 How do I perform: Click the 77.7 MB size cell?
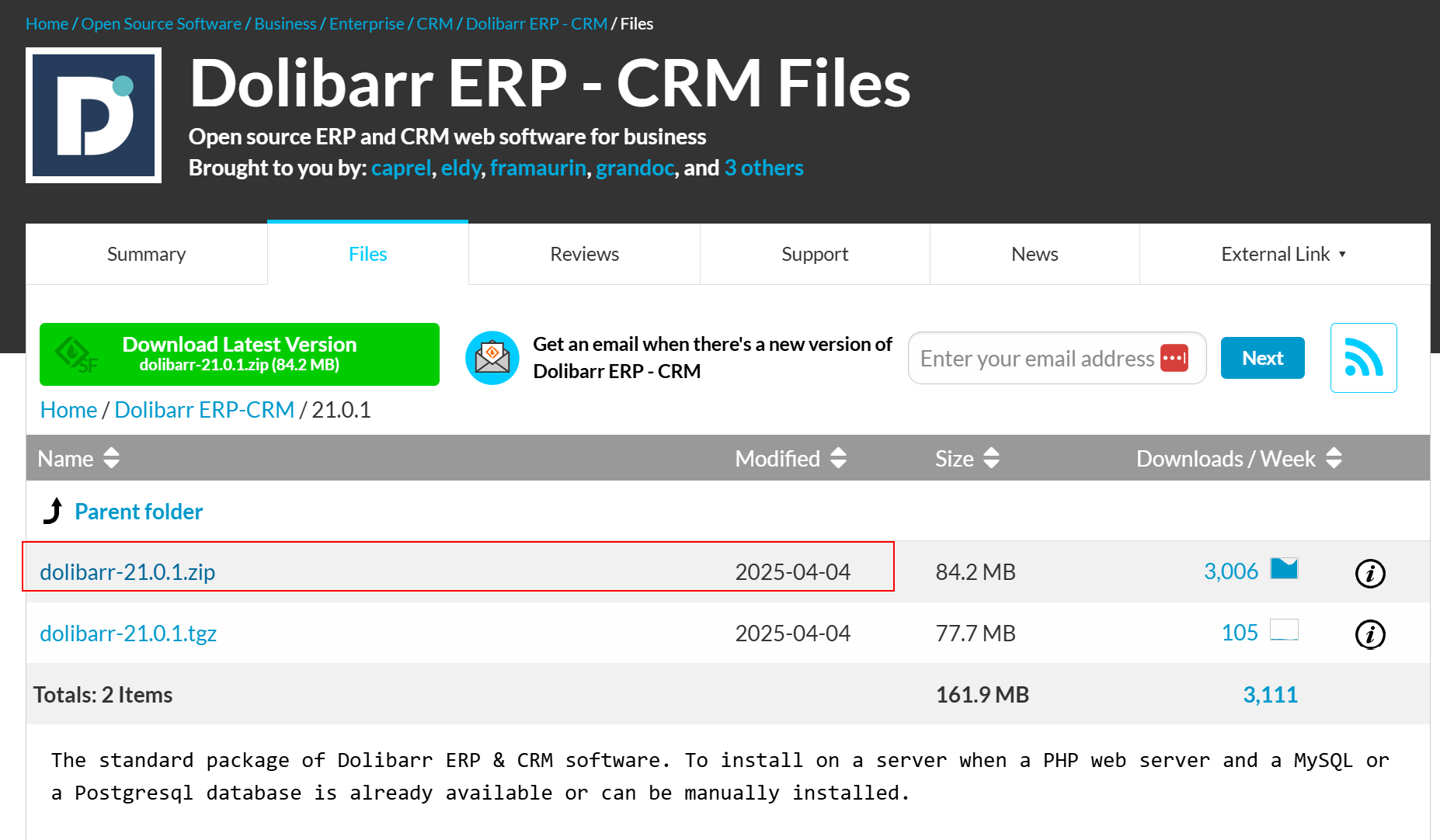tap(976, 633)
